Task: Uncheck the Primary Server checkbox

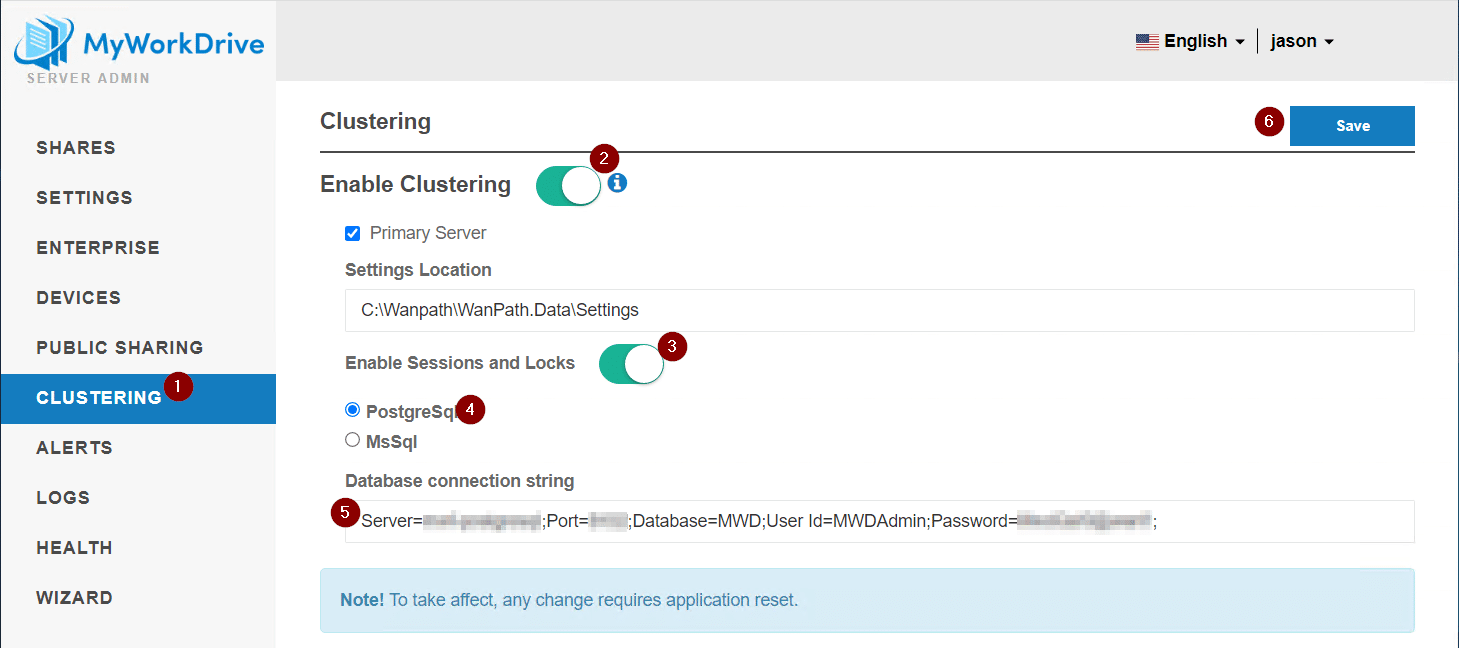Action: 352,233
